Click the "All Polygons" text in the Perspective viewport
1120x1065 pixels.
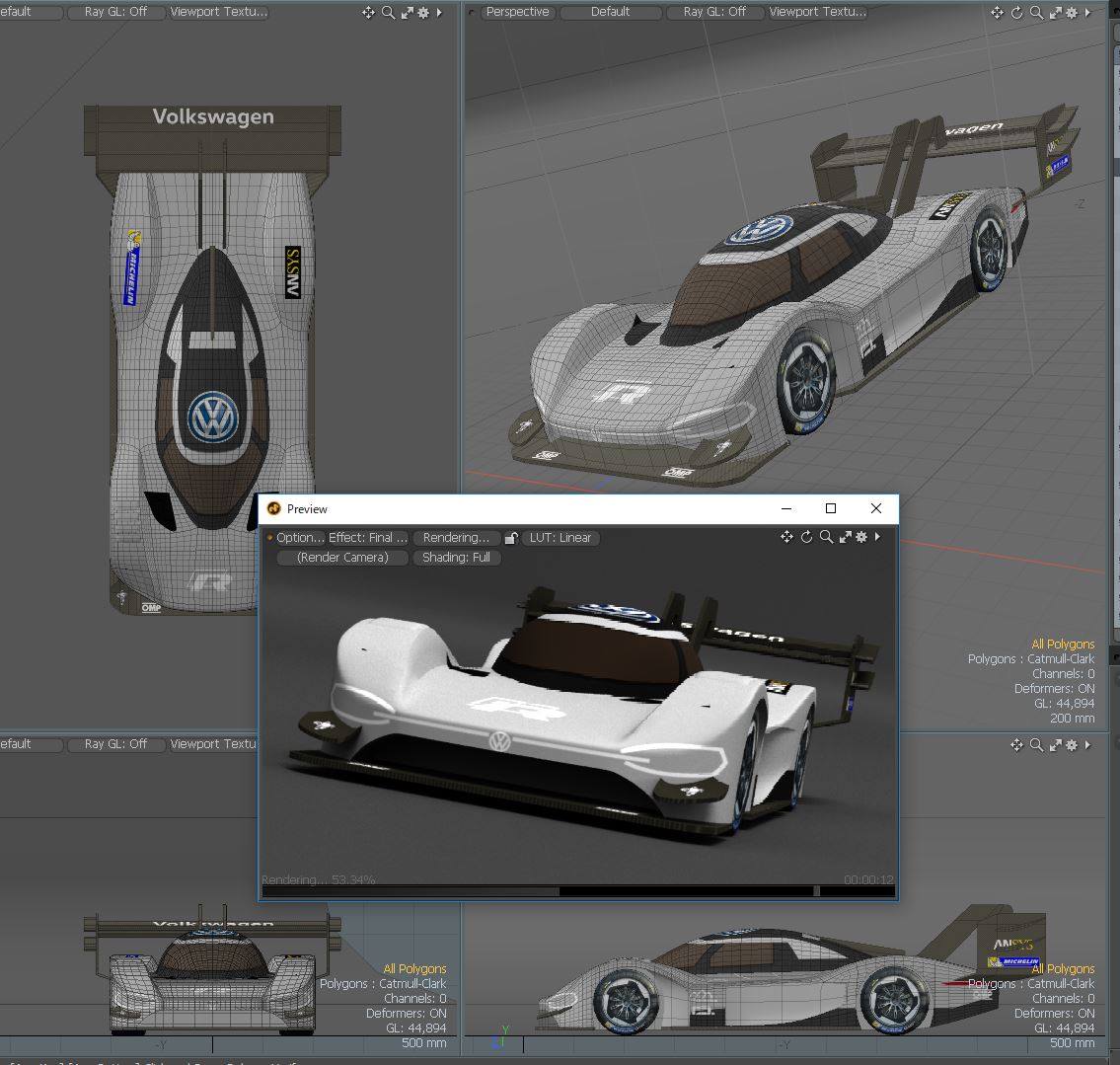pos(1063,644)
